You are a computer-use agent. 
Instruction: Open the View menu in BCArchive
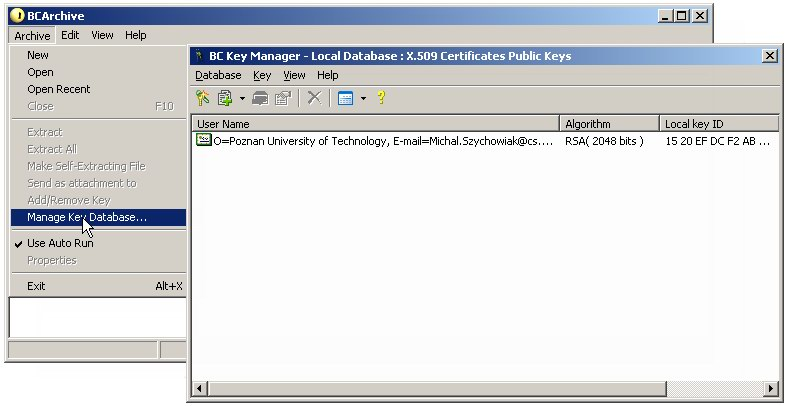[102, 35]
